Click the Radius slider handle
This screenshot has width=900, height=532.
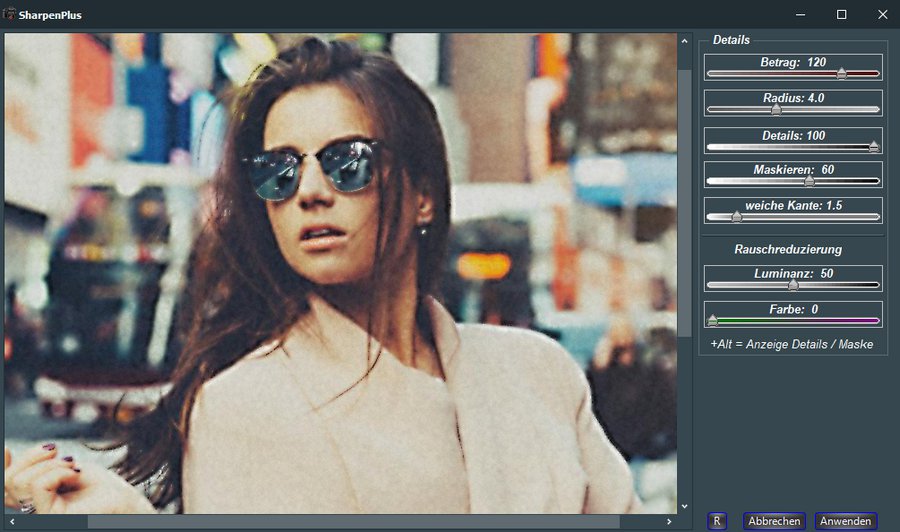[x=775, y=109]
